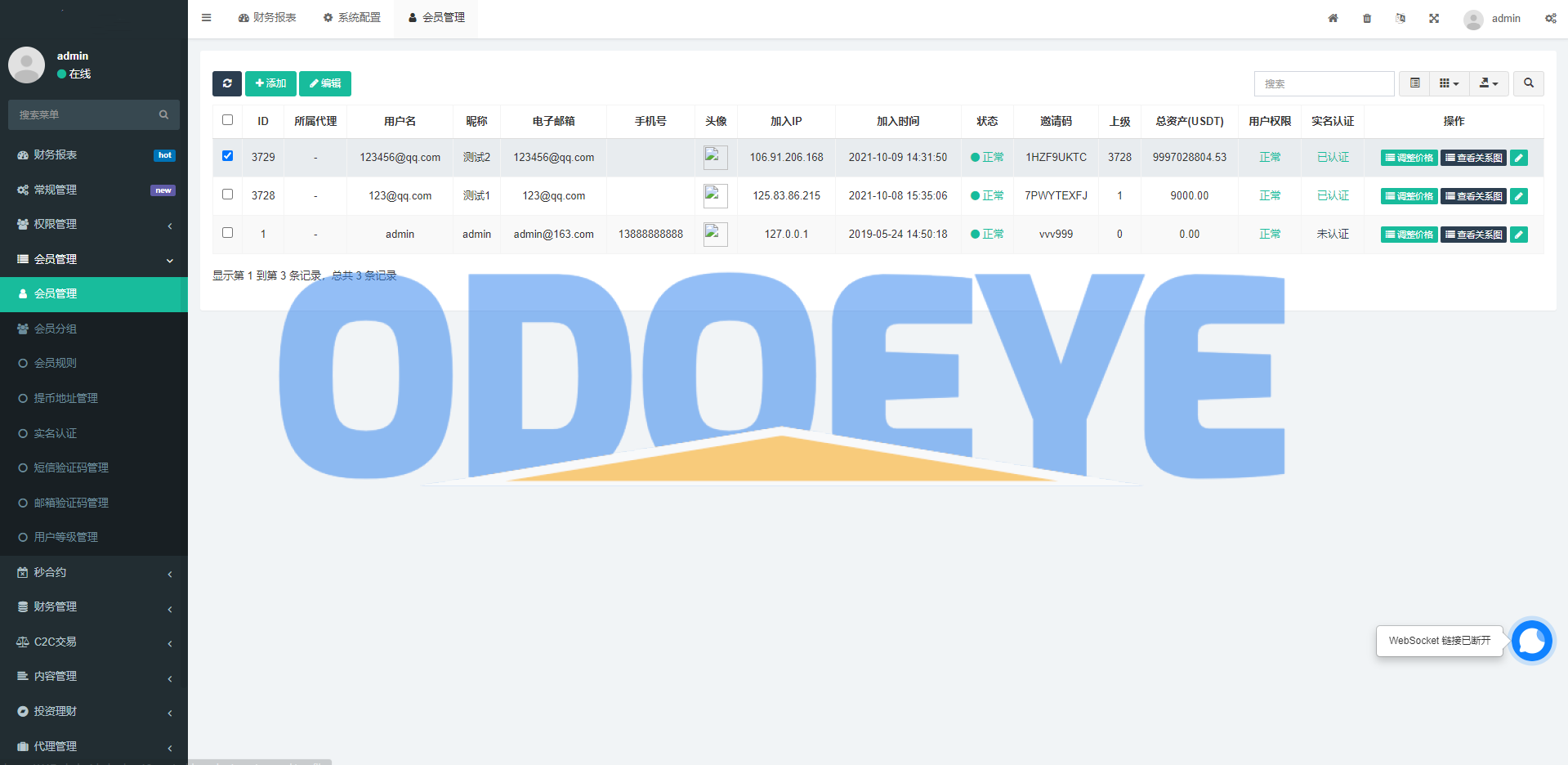Click the green 添加 button
Image resolution: width=1568 pixels, height=765 pixels.
(x=270, y=83)
